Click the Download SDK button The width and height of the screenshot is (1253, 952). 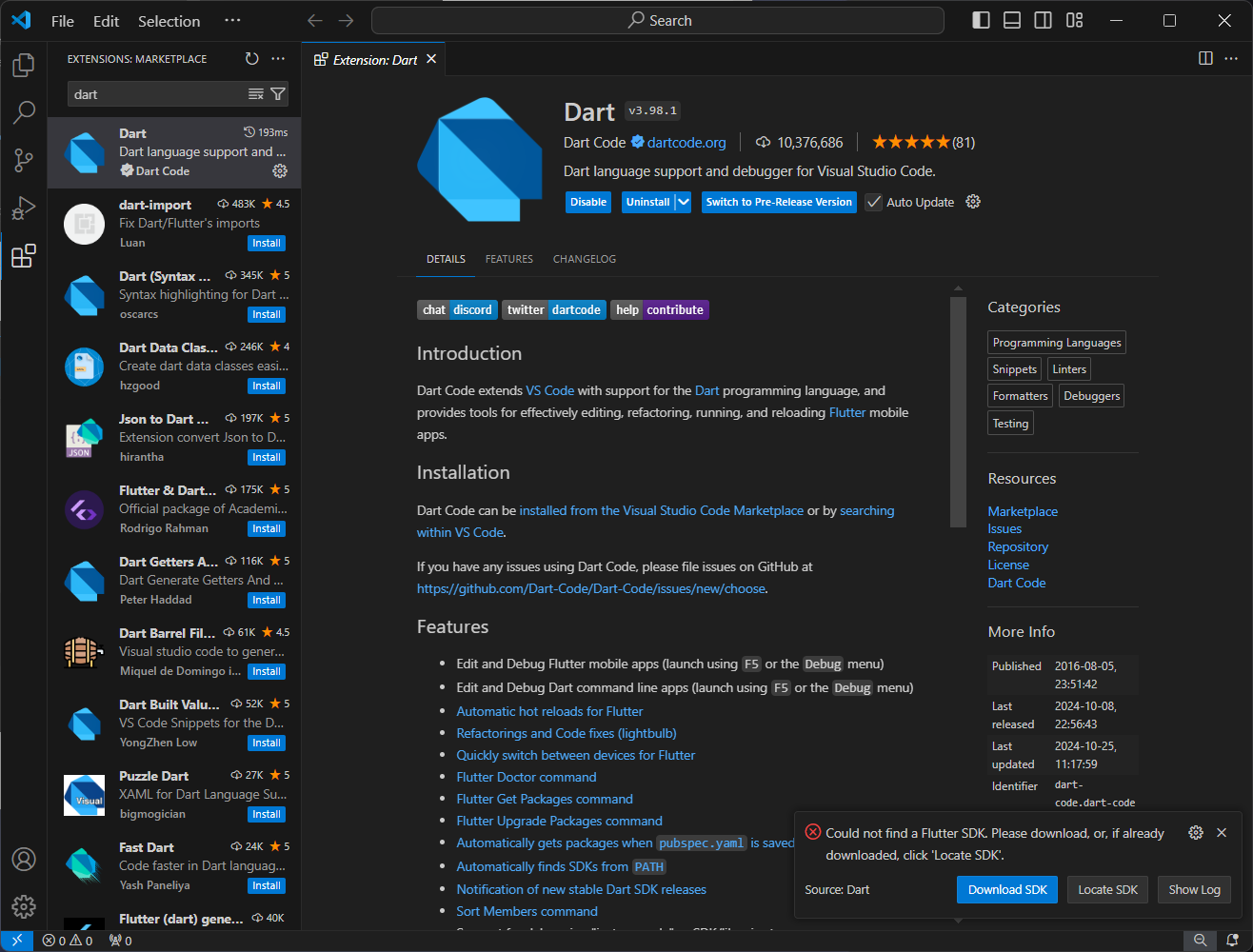(1007, 890)
